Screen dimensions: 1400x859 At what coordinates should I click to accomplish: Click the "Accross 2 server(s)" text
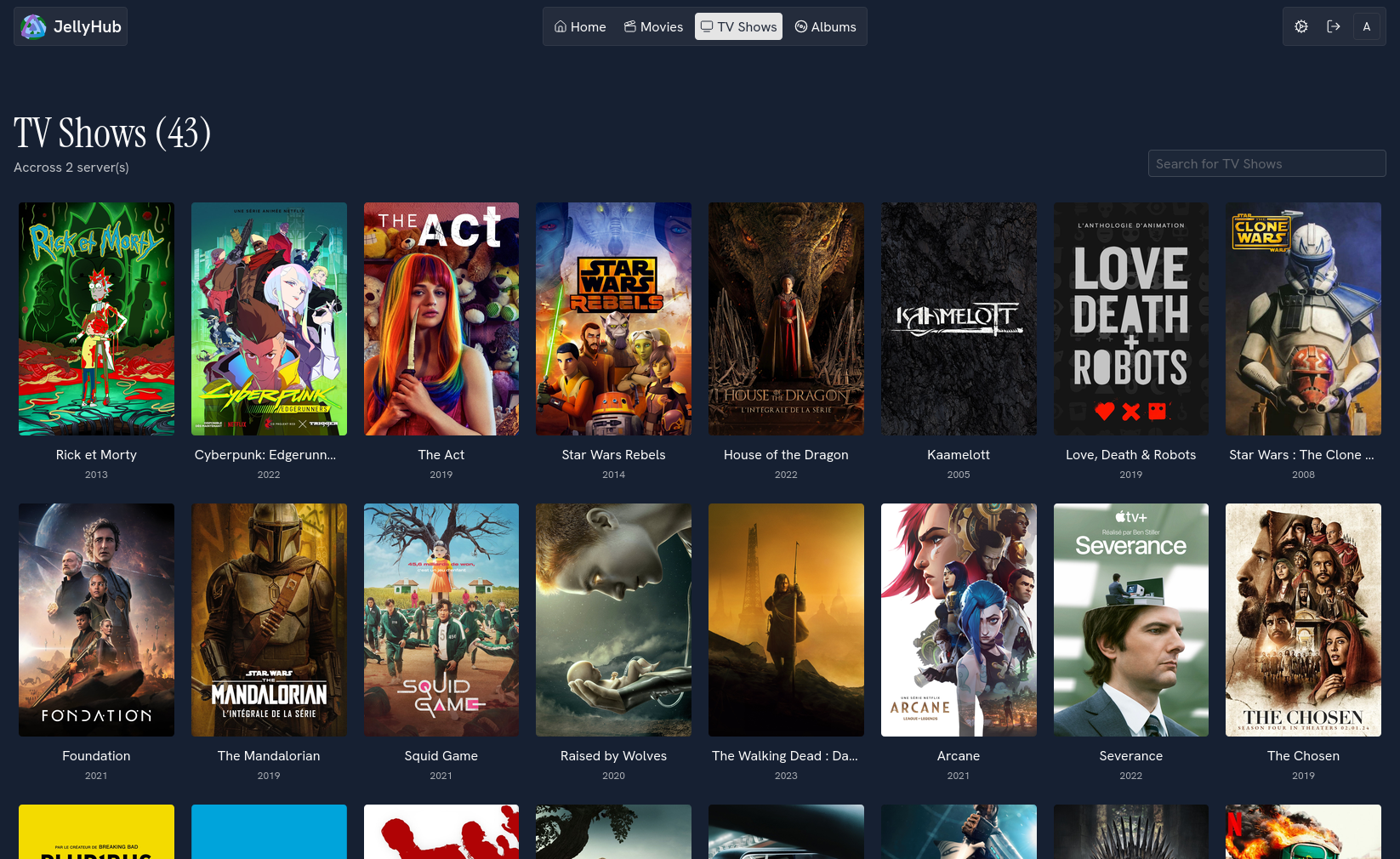(71, 168)
